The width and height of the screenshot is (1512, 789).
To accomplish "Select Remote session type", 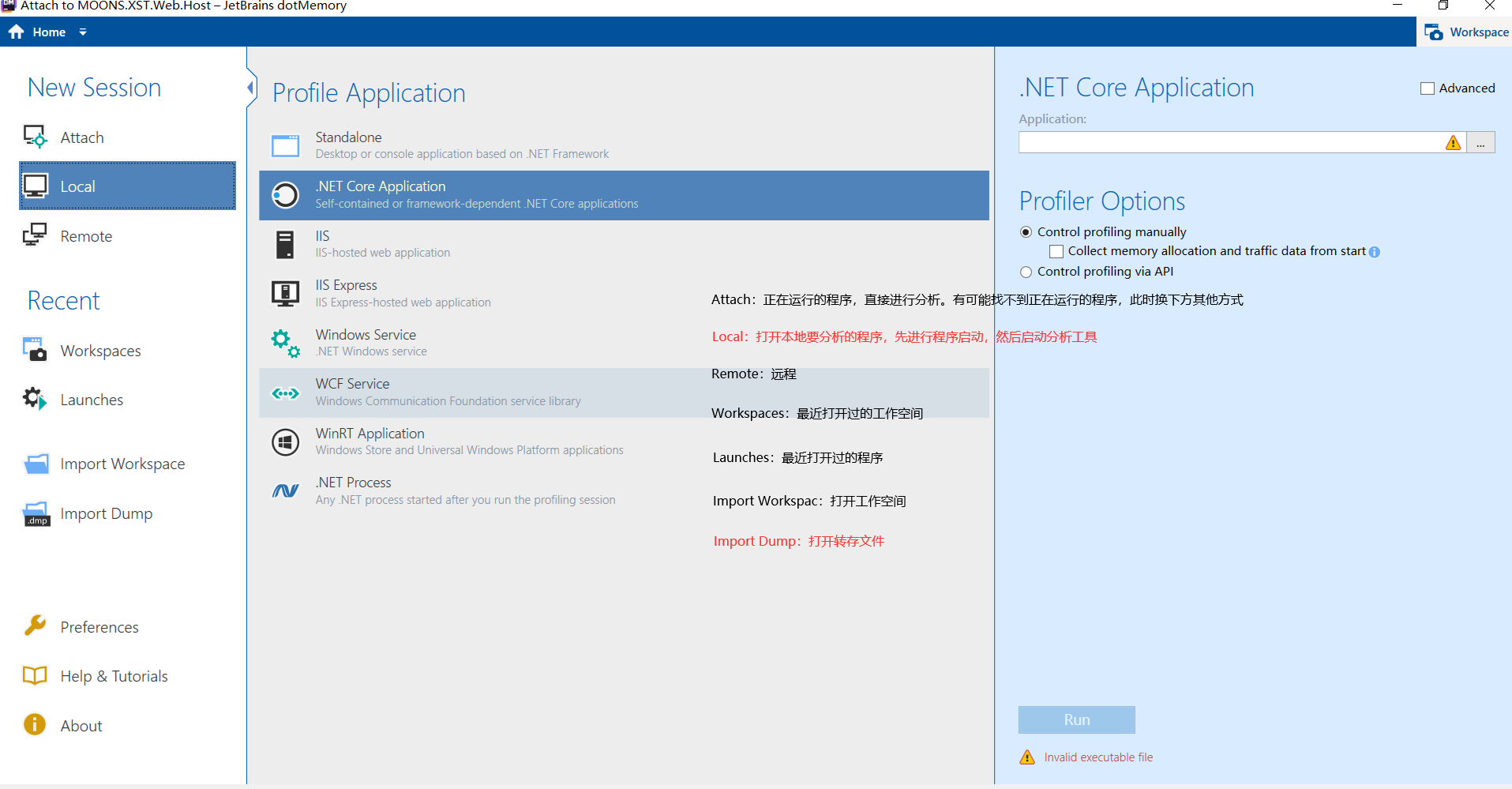I will (x=127, y=235).
